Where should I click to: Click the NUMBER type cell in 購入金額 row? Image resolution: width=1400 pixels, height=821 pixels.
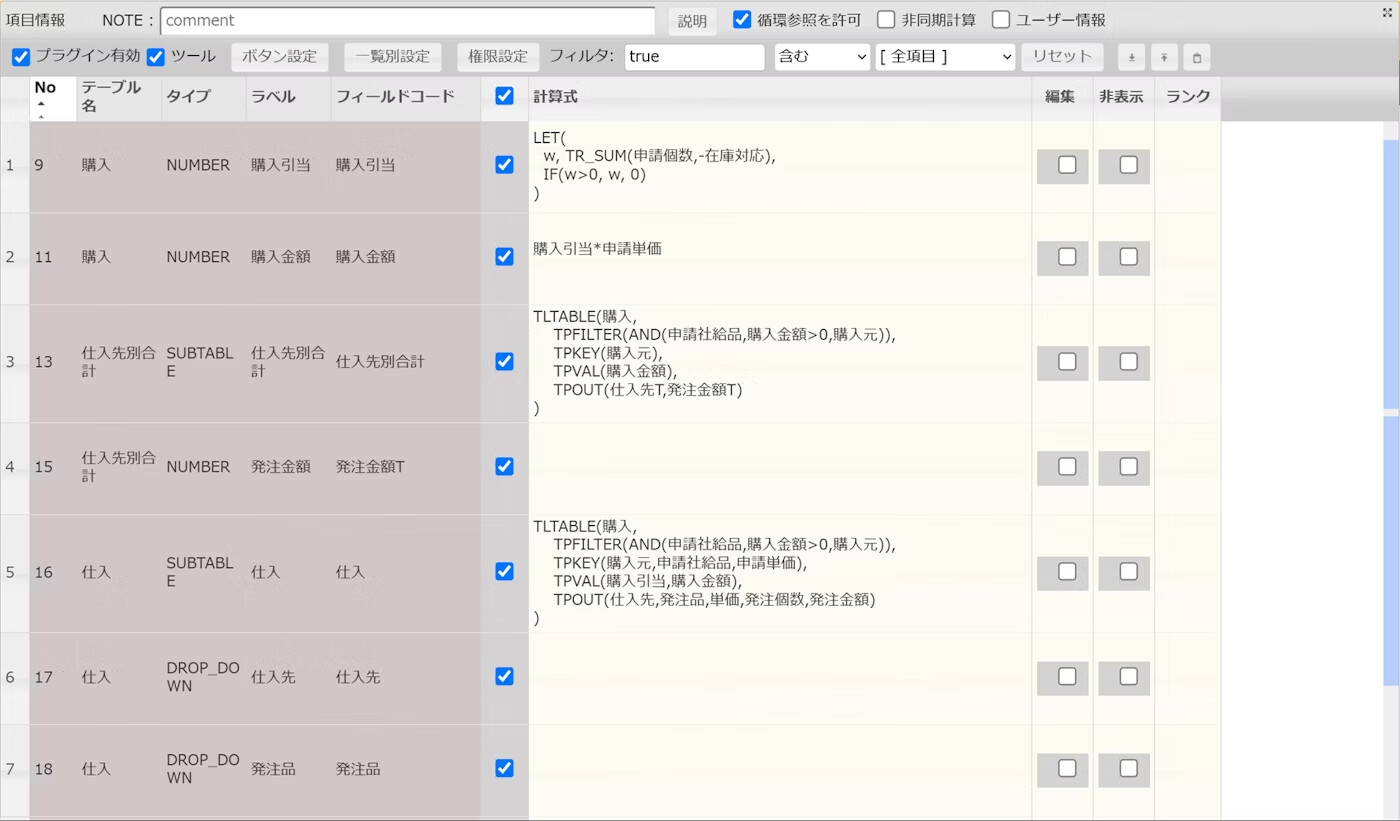coord(204,257)
